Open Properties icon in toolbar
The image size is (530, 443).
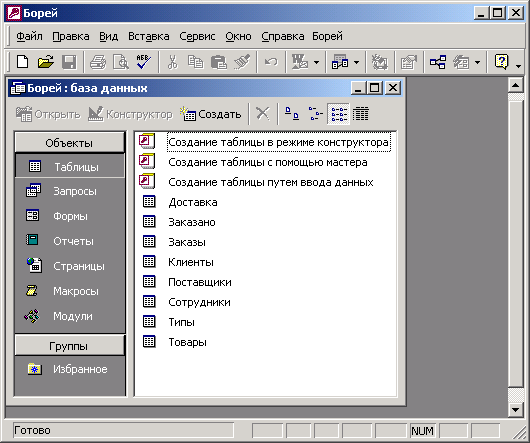click(x=408, y=62)
